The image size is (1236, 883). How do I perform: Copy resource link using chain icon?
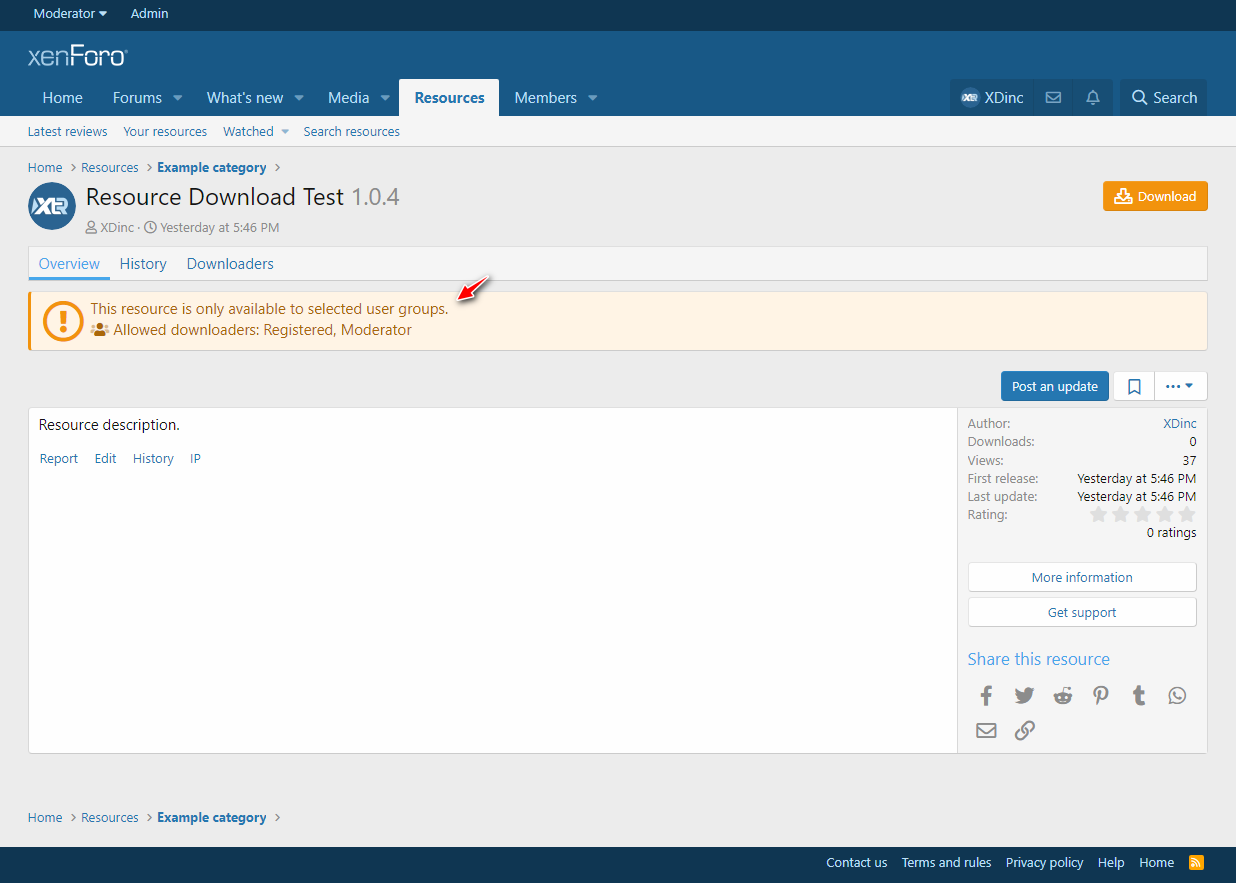(x=1024, y=730)
